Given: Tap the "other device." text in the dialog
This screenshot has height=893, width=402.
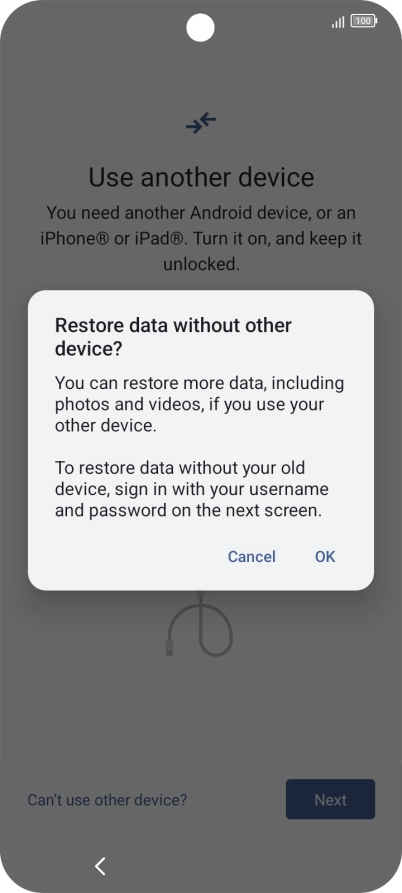Looking at the screenshot, I should click(105, 425).
